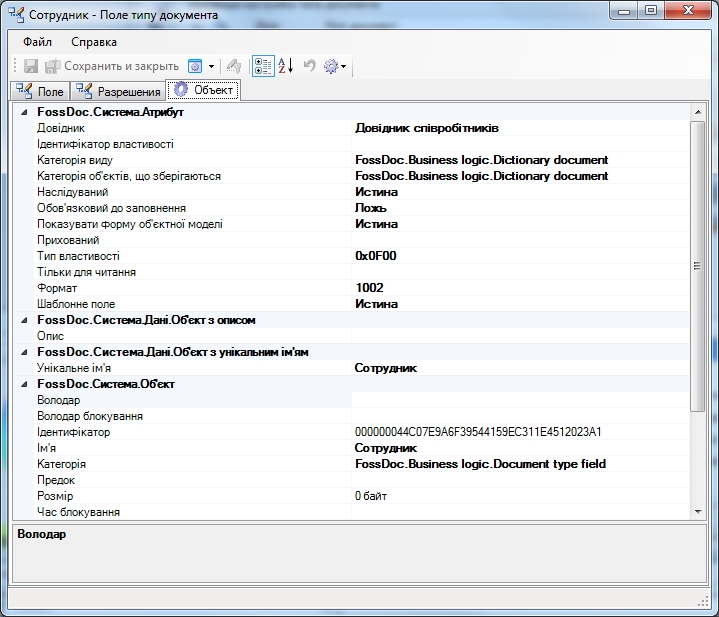
Task: Open the Файл menu
Action: click(x=38, y=42)
